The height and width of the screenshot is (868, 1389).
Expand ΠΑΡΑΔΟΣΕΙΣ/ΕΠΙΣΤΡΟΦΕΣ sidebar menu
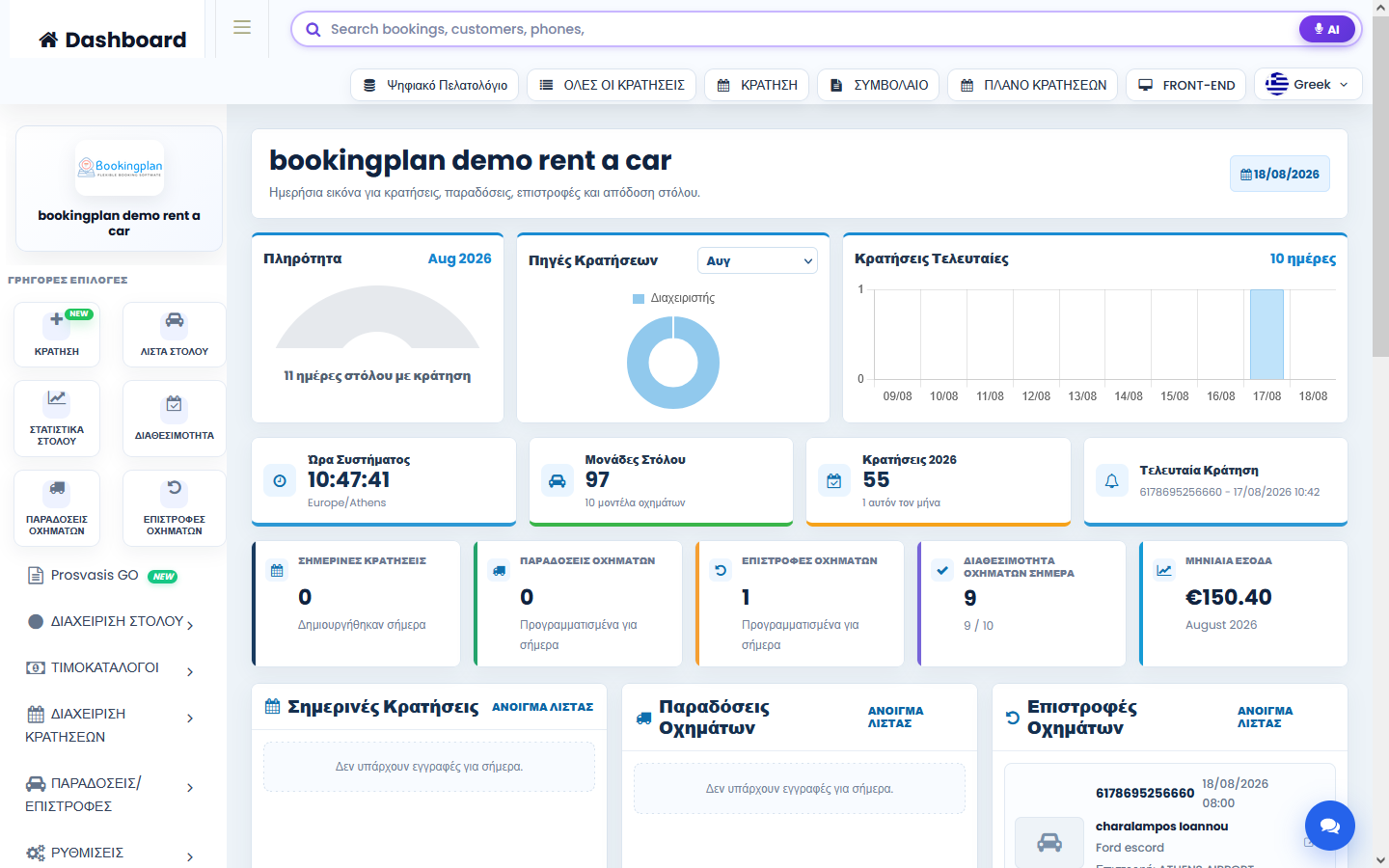pos(111,795)
